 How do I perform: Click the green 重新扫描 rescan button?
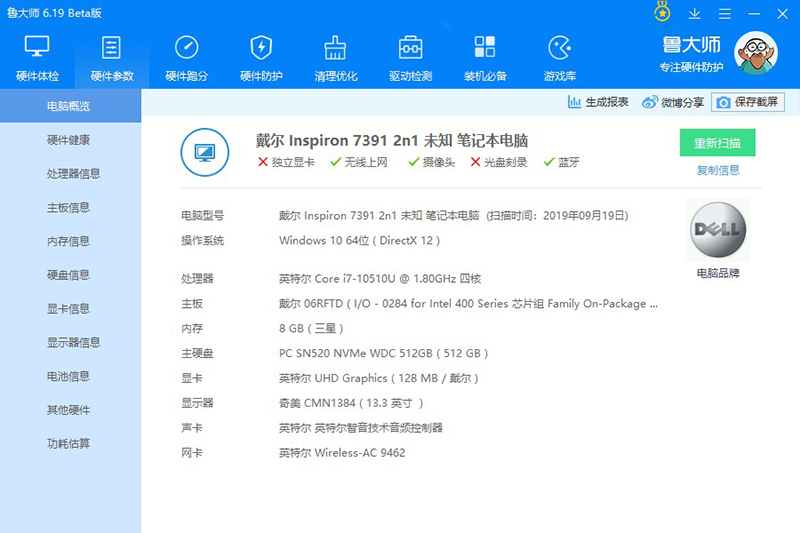(717, 143)
